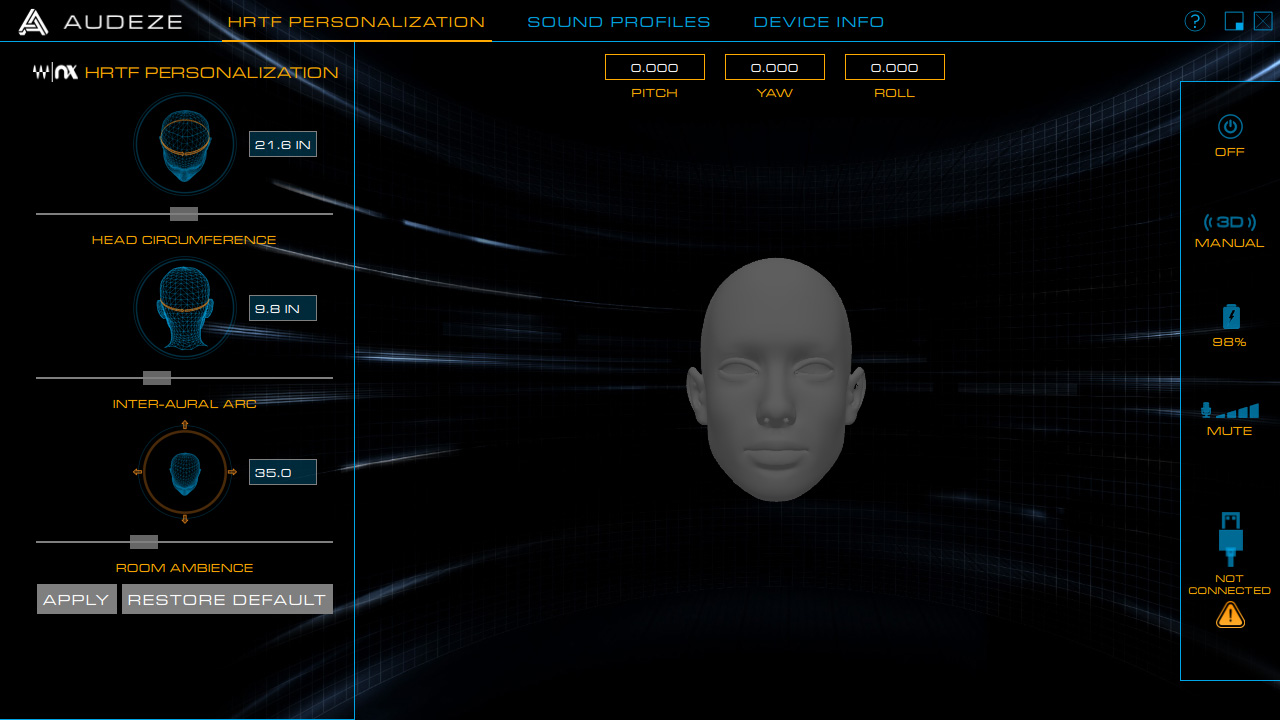Toggle the 3D manual mode icon
Image resolution: width=1280 pixels, height=720 pixels.
1230,222
